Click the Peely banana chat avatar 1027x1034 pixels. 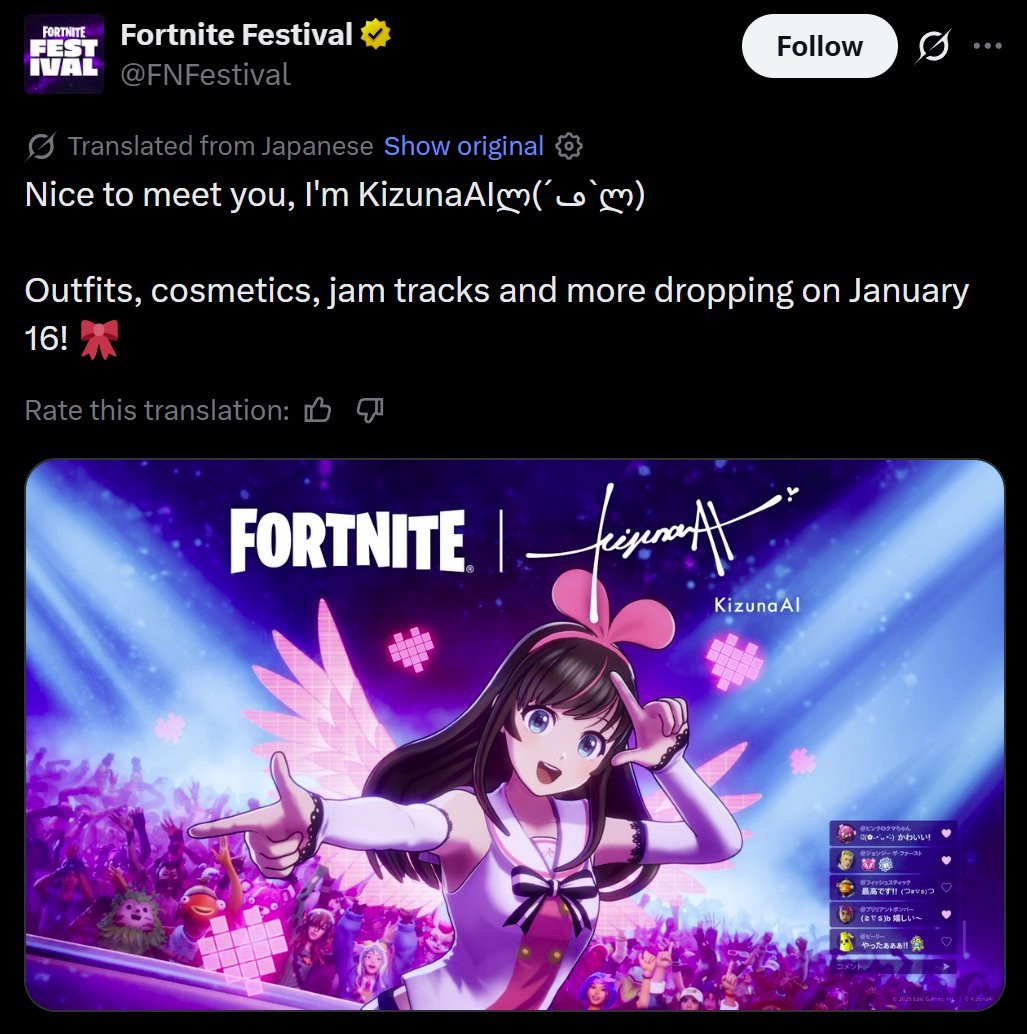845,941
